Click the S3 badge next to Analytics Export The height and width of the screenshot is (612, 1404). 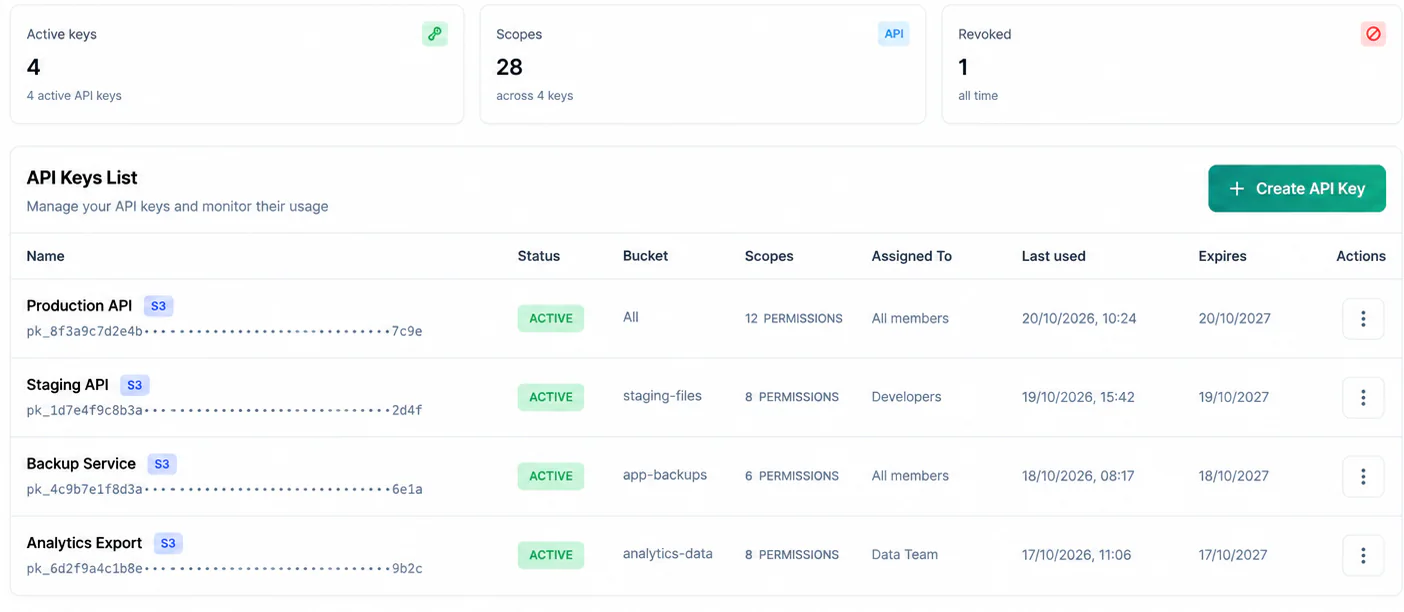tap(168, 543)
